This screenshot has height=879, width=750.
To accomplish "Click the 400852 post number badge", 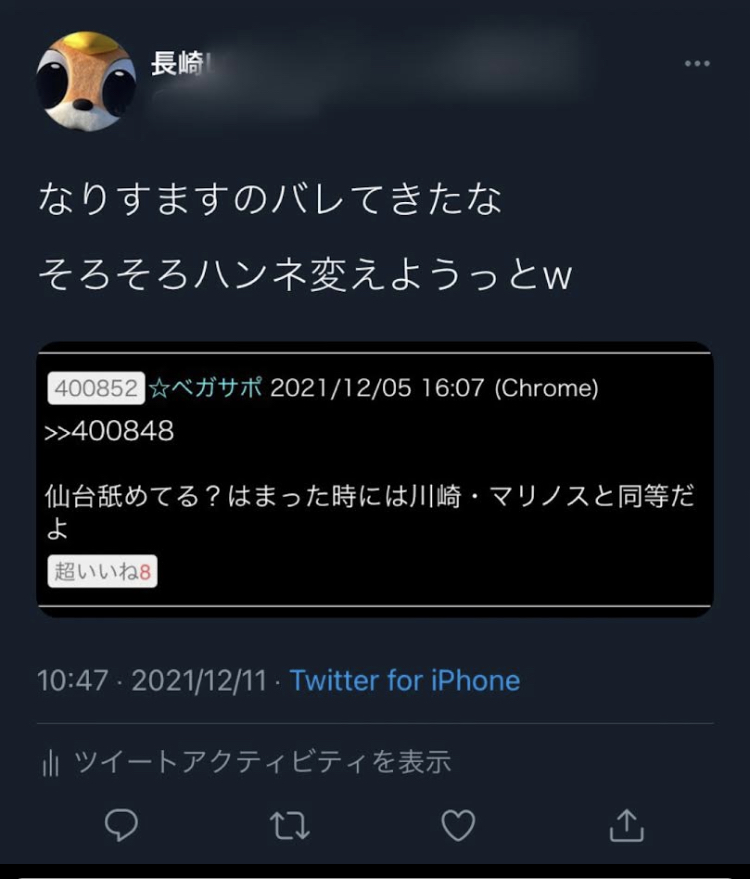I will click(96, 388).
